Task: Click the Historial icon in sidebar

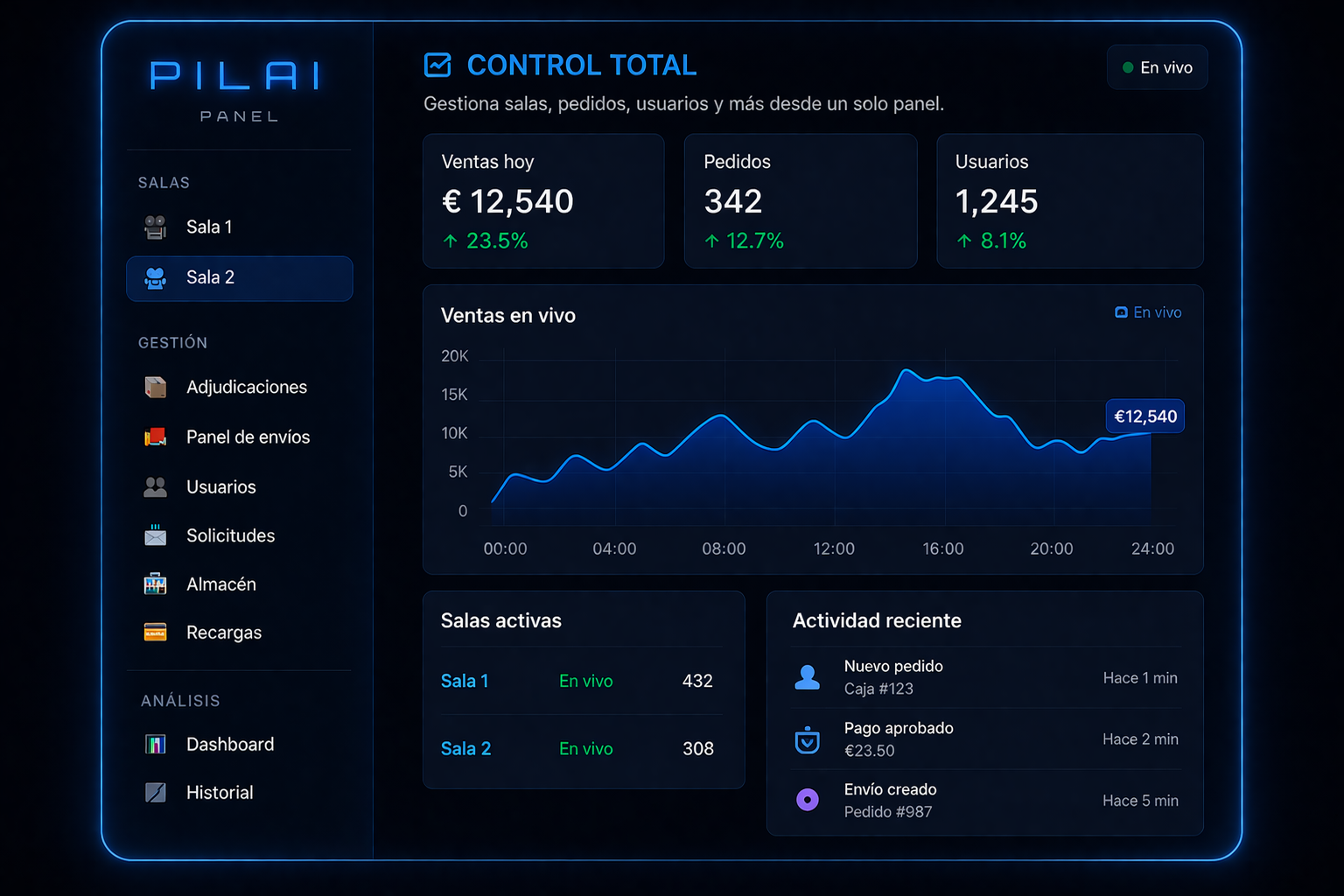Action: click(x=155, y=793)
